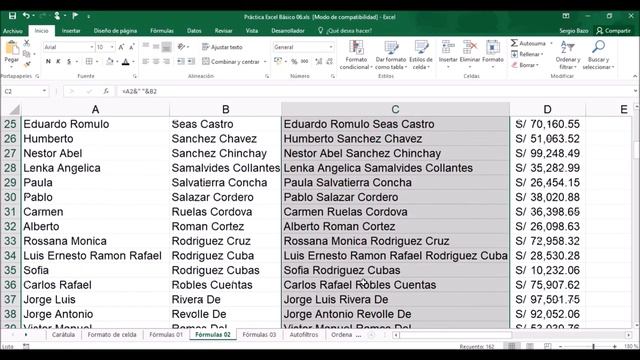Click the text orientation icon
This screenshot has width=640, height=360.
click(181, 47)
